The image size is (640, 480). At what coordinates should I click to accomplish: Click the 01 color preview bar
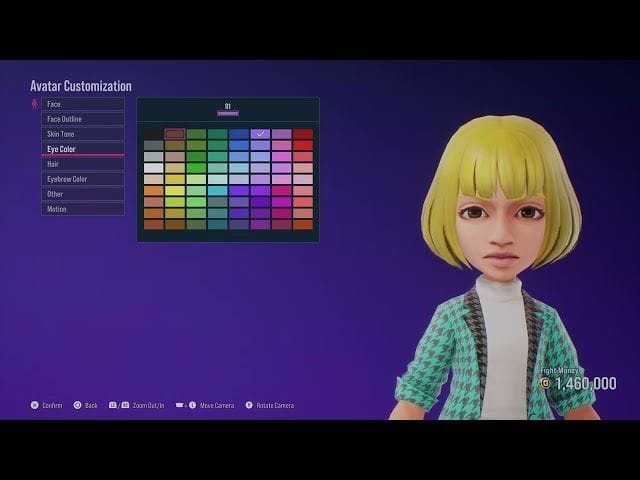tap(228, 113)
